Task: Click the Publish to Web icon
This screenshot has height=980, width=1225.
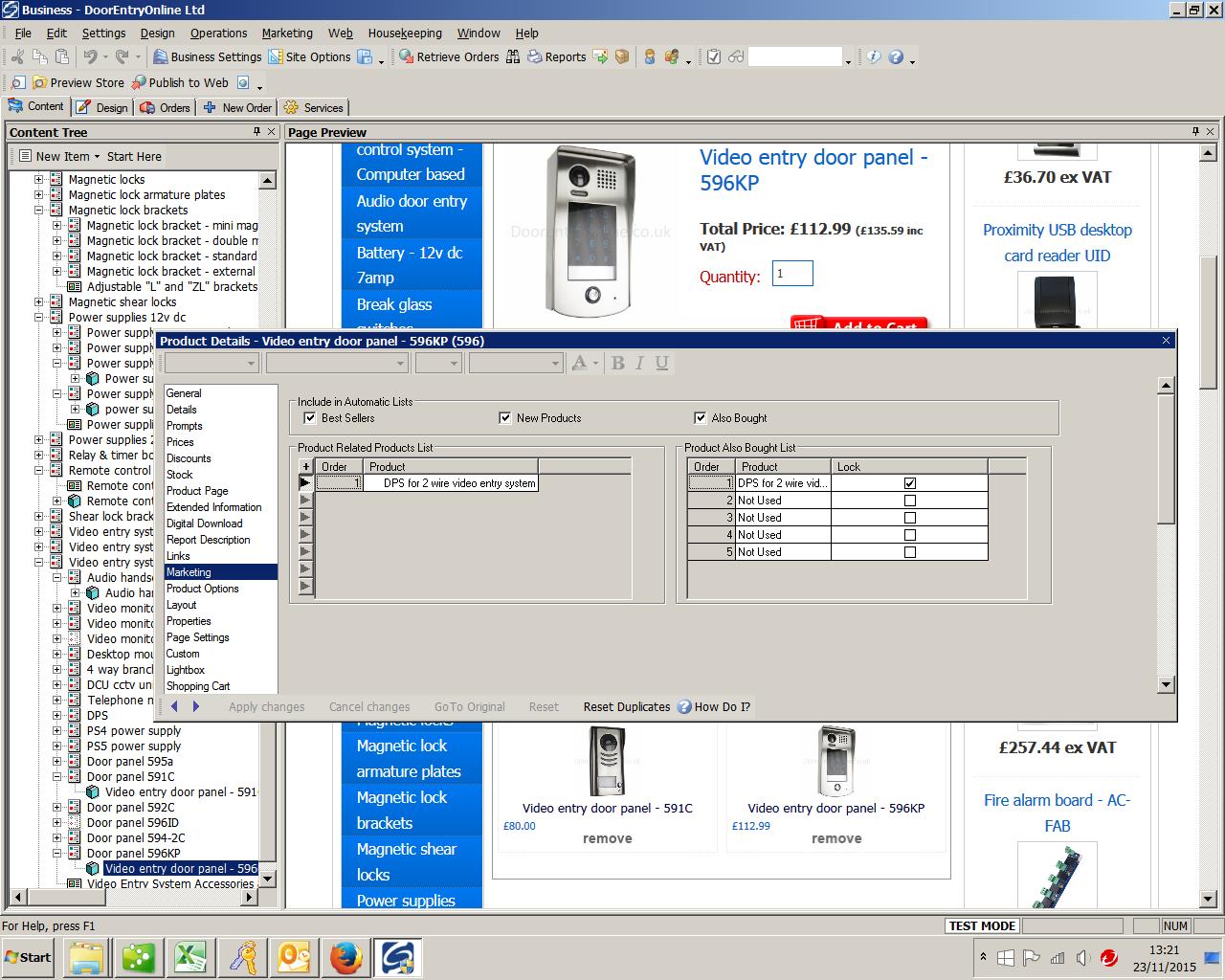Action: [x=140, y=83]
